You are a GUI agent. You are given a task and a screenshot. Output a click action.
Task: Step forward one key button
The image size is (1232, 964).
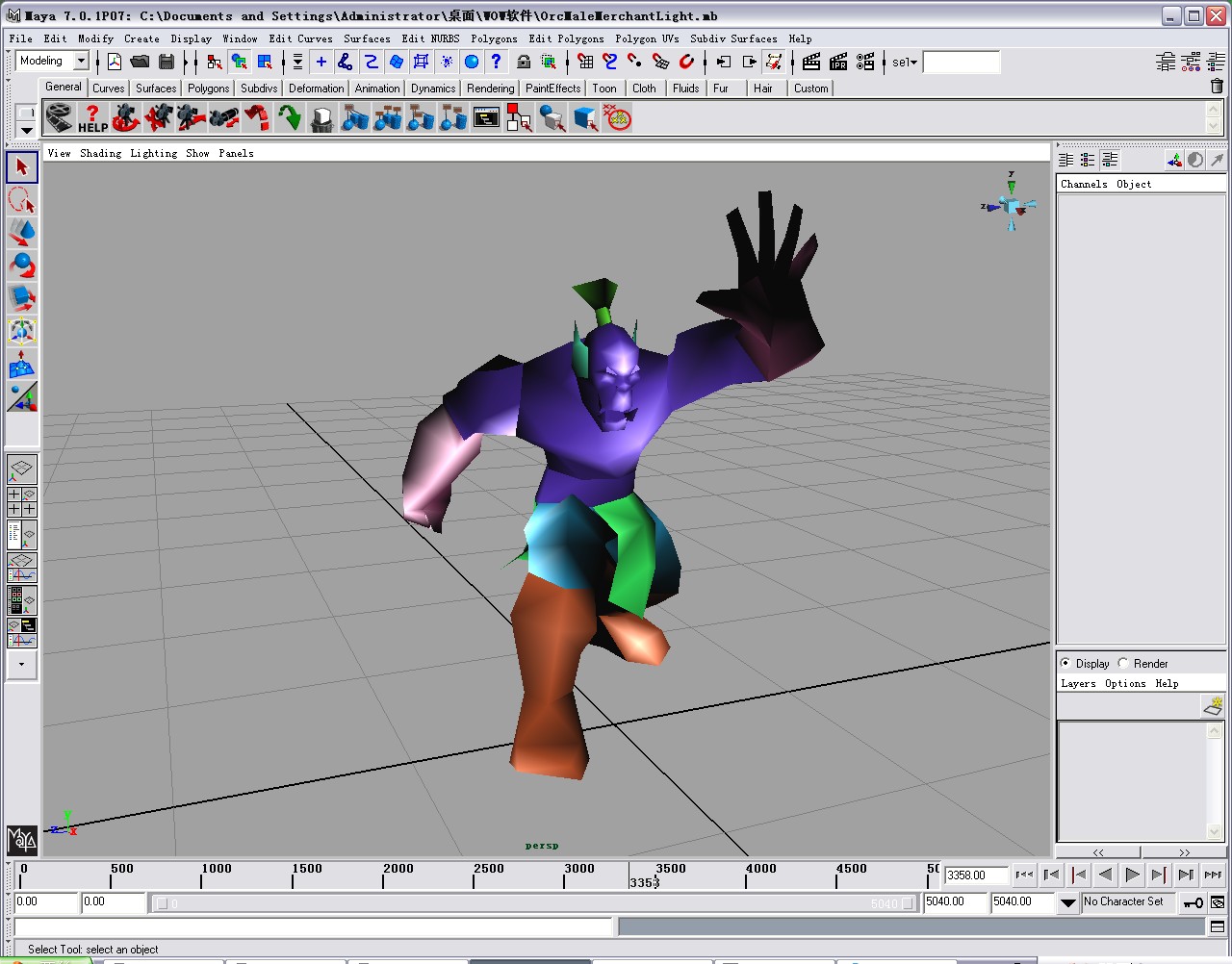click(1159, 875)
